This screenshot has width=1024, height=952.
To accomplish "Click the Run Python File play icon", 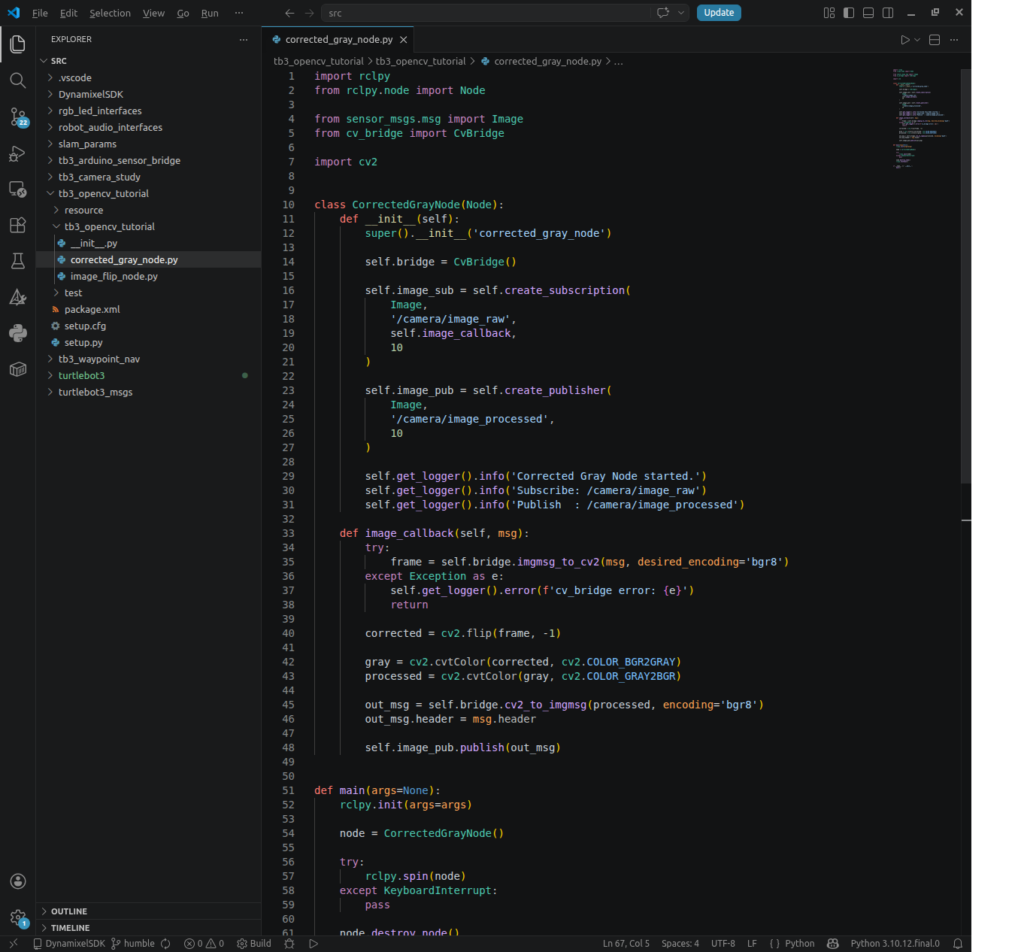I will (904, 40).
